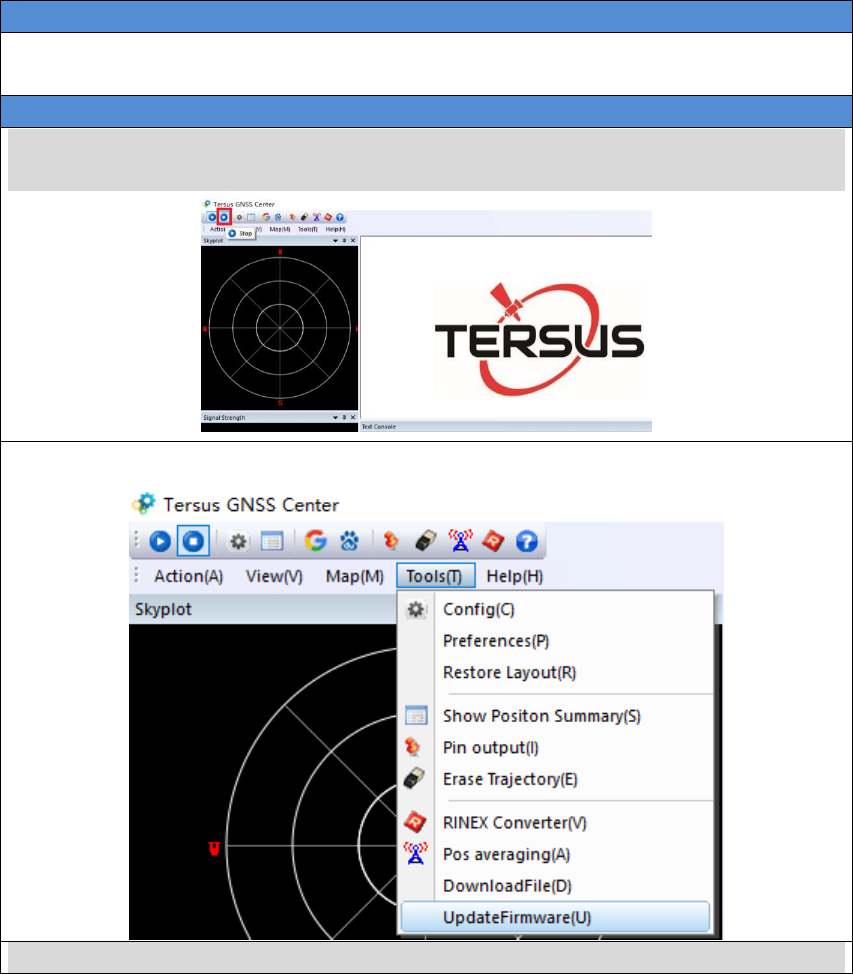The width and height of the screenshot is (853, 974).
Task: Click the Start icon in the window with open Tools menu
Action: 160,541
